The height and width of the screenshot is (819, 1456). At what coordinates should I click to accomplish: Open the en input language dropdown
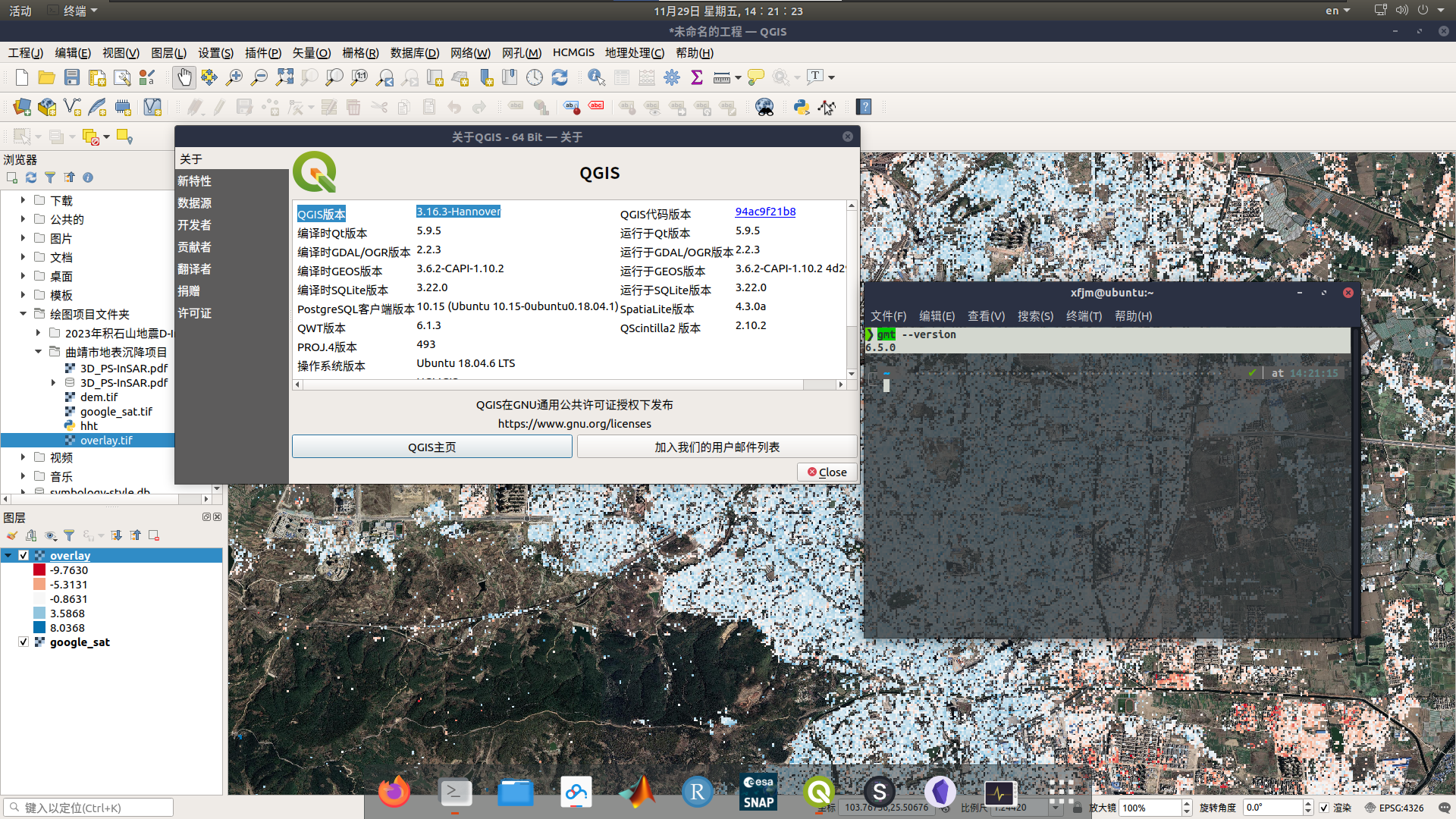coord(1337,11)
